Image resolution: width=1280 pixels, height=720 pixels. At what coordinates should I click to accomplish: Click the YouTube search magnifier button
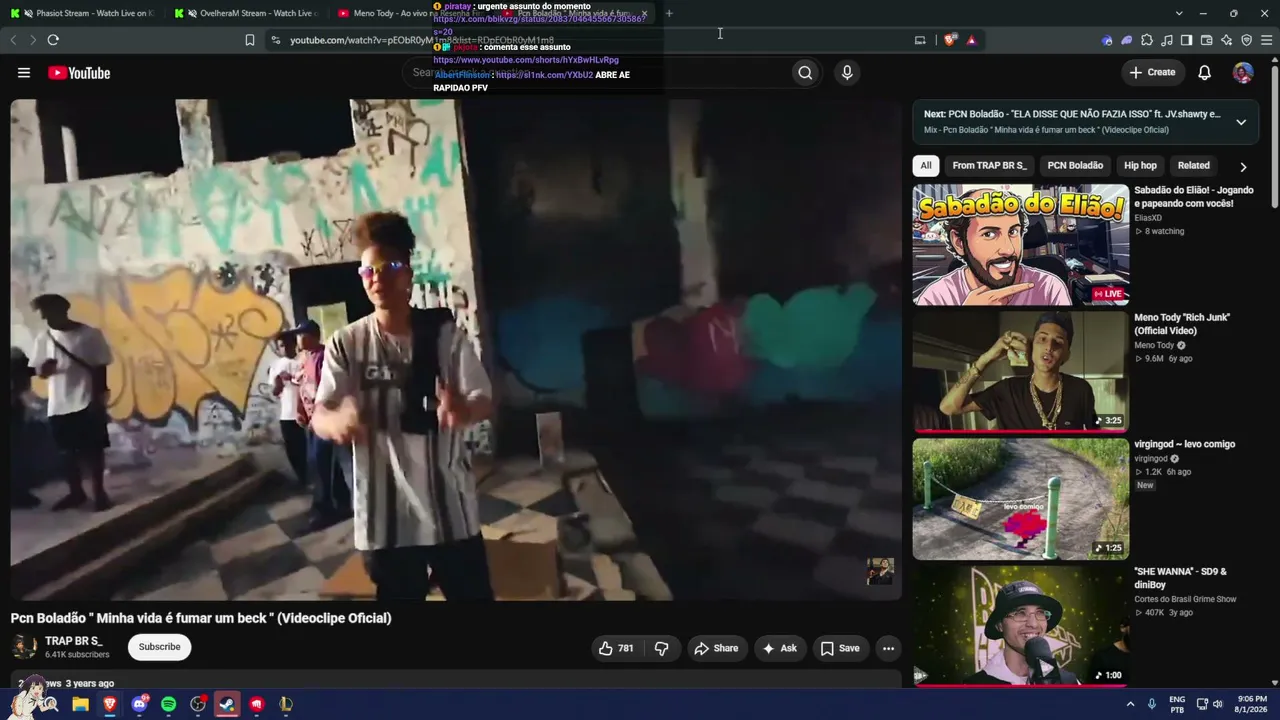click(x=805, y=72)
